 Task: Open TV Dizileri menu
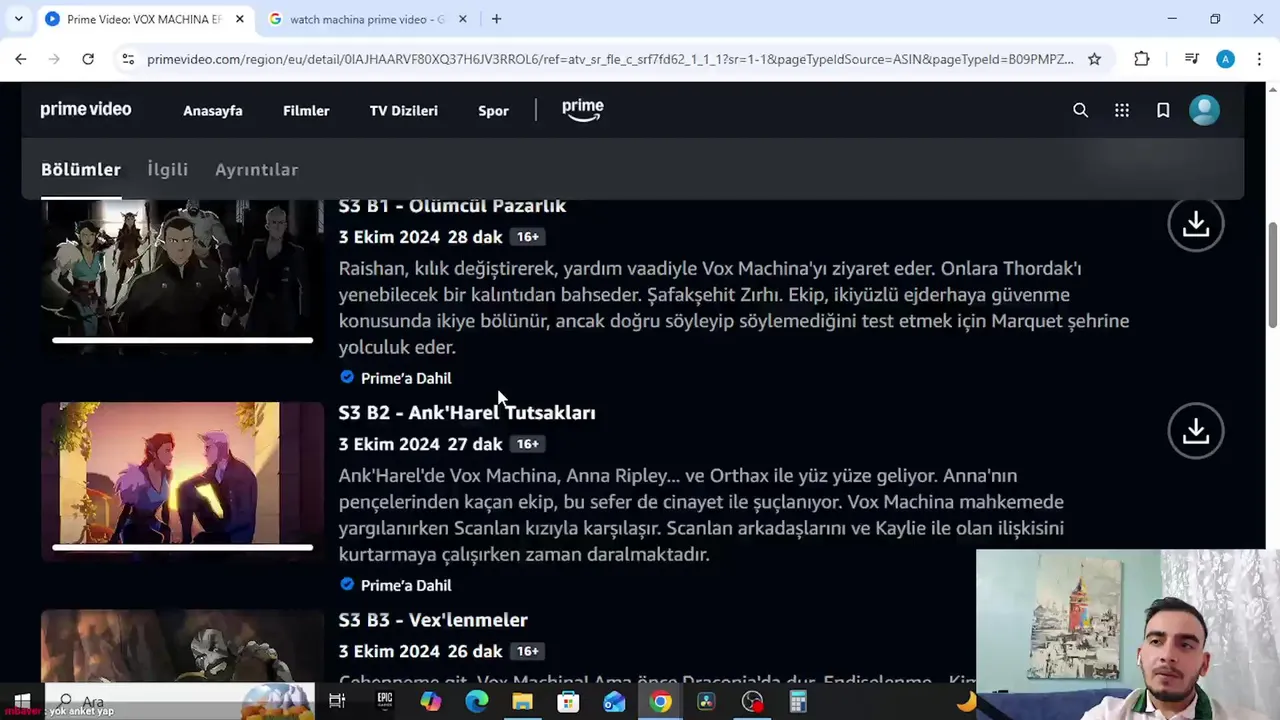(x=404, y=111)
